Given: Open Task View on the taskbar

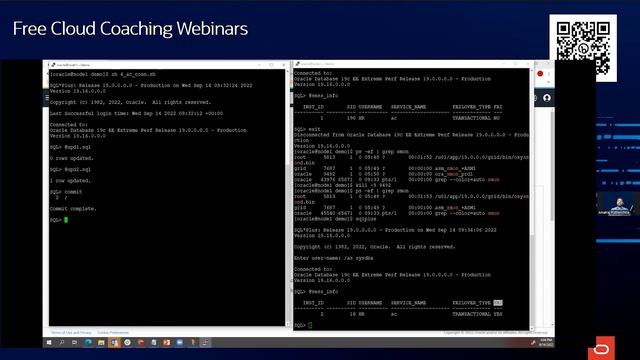Looking at the screenshot, I should click(75, 343).
